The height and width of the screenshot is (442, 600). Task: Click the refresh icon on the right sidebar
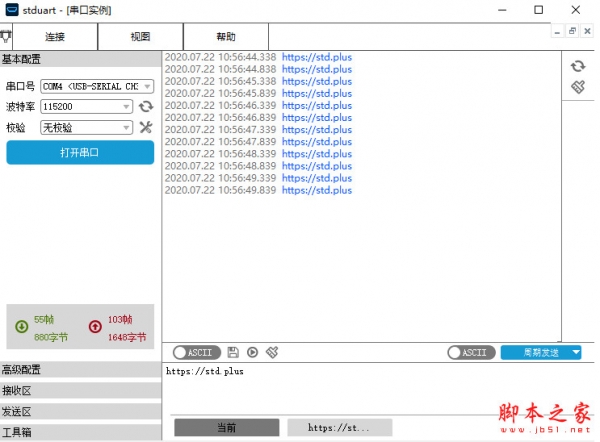578,66
